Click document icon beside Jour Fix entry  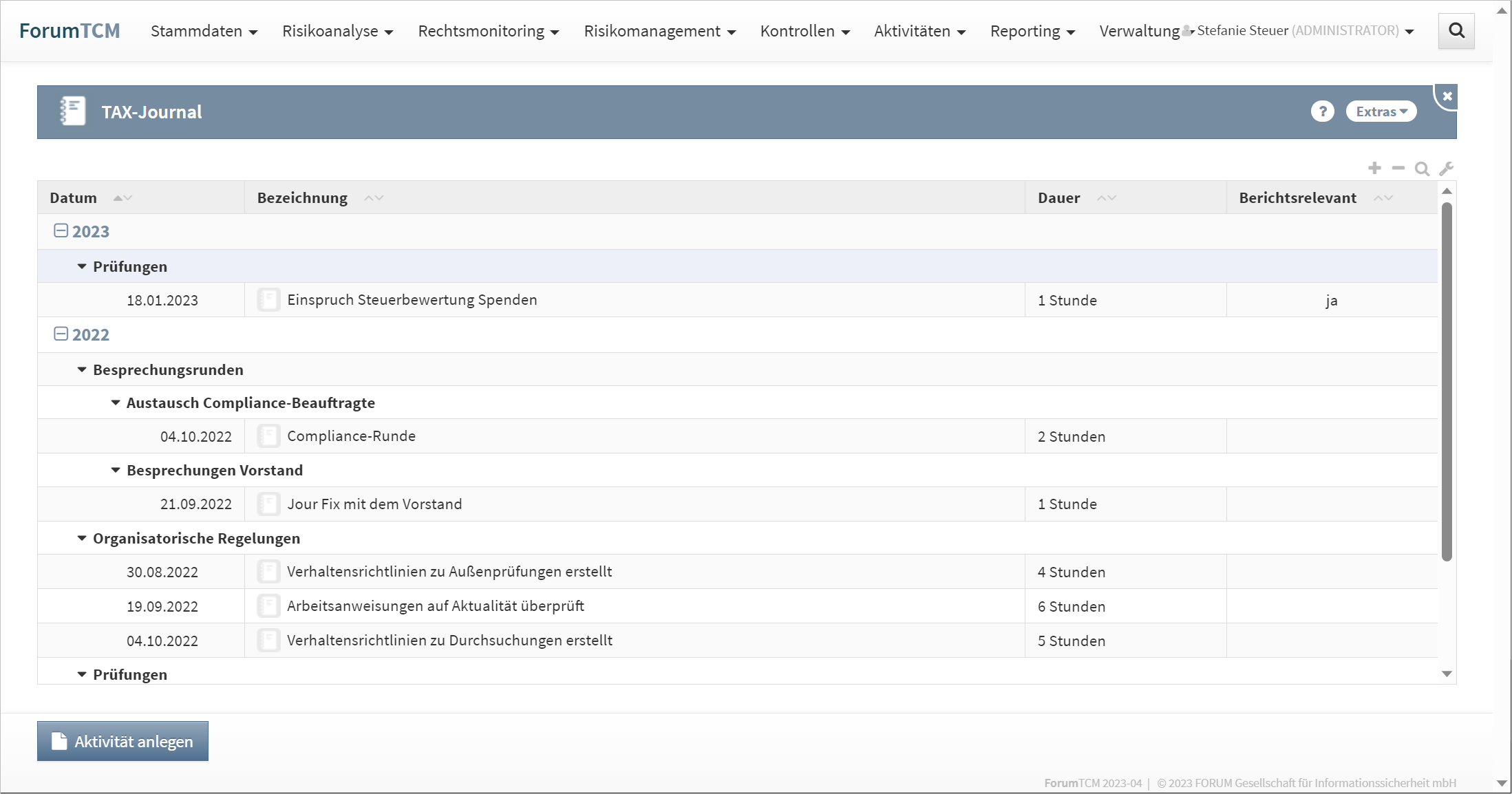coord(268,504)
